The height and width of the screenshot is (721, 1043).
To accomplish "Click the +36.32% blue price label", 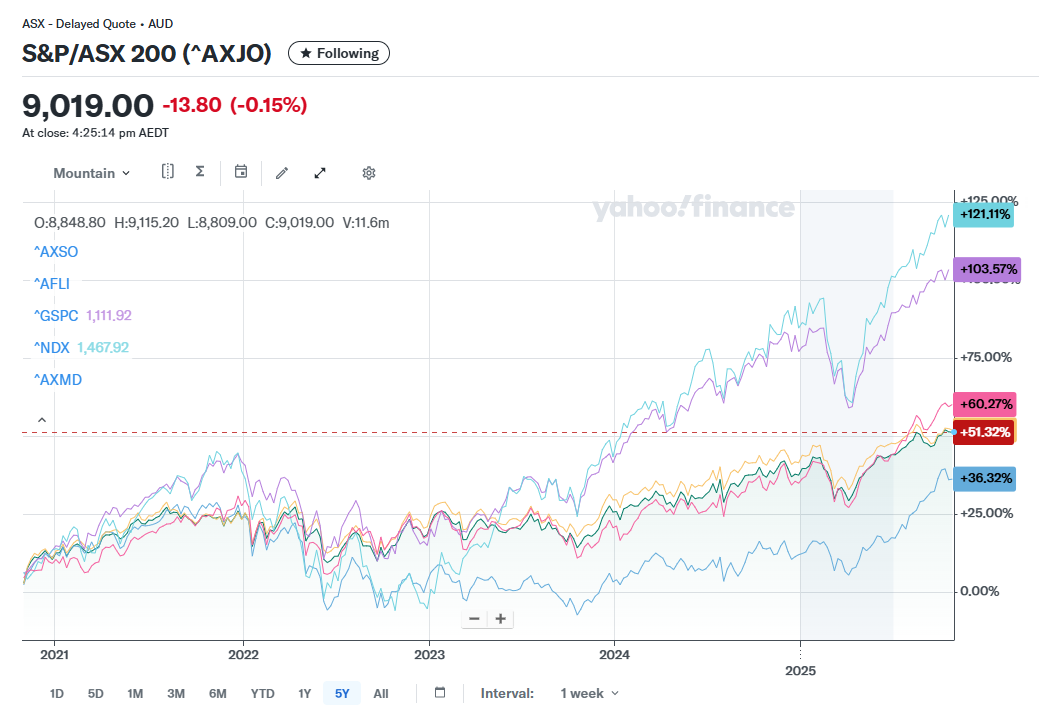I will click(984, 478).
